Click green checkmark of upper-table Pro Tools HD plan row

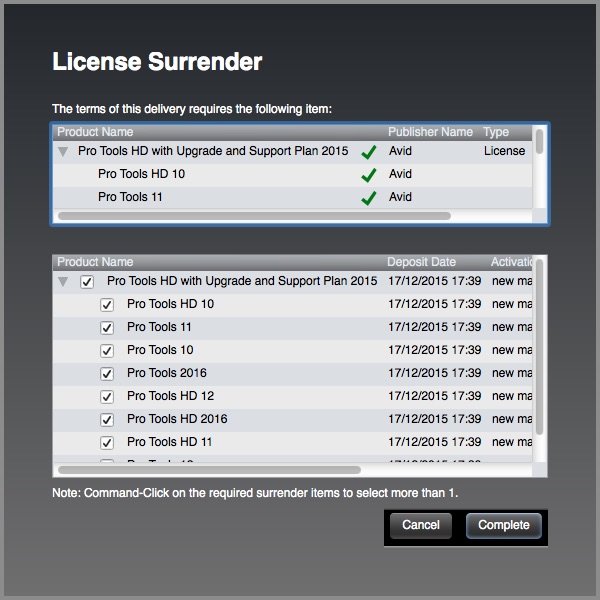(368, 152)
